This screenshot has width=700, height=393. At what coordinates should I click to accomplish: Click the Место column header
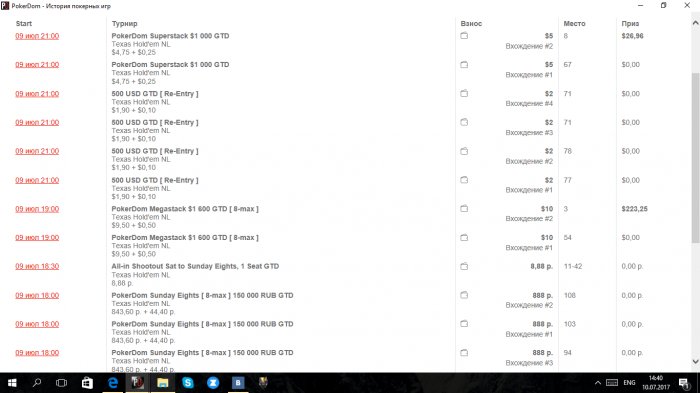[574, 24]
